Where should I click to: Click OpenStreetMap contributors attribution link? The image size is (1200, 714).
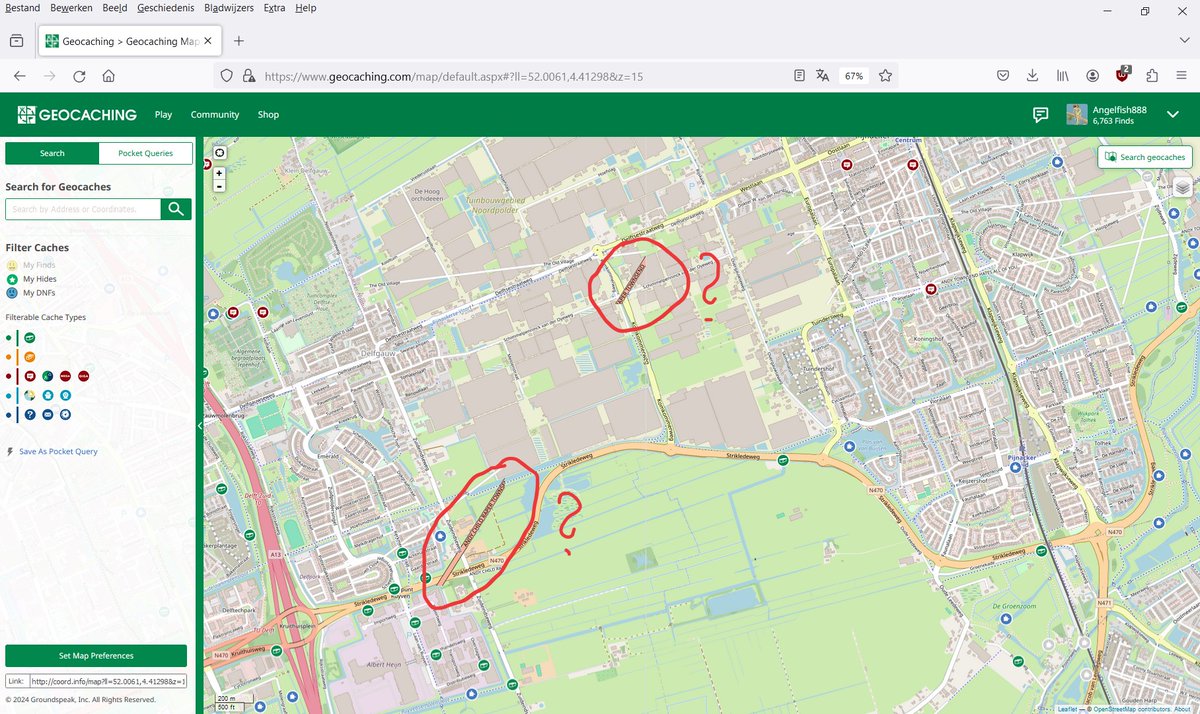point(1130,708)
